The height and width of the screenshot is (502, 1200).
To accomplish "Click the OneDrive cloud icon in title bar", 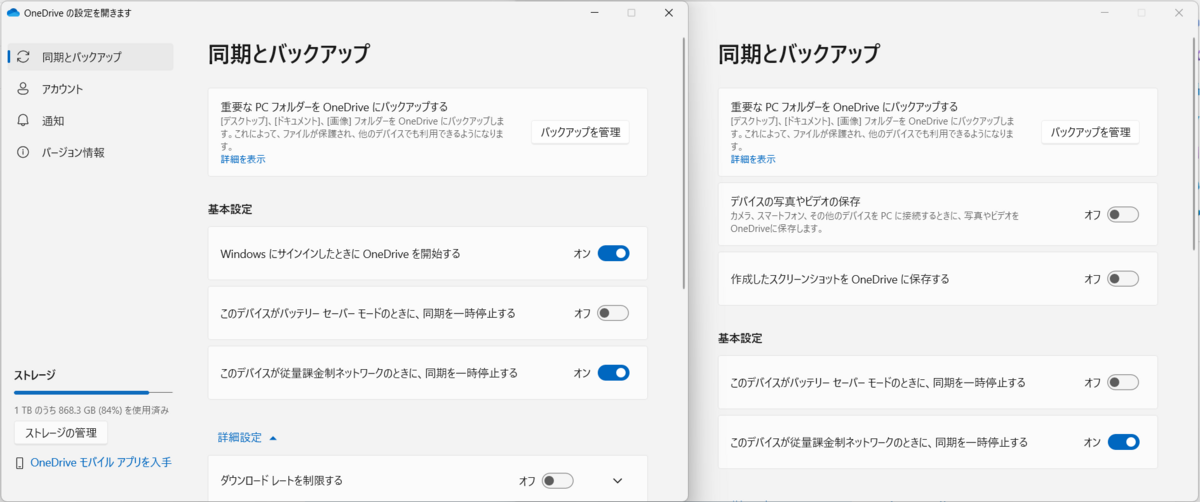I will click(14, 13).
